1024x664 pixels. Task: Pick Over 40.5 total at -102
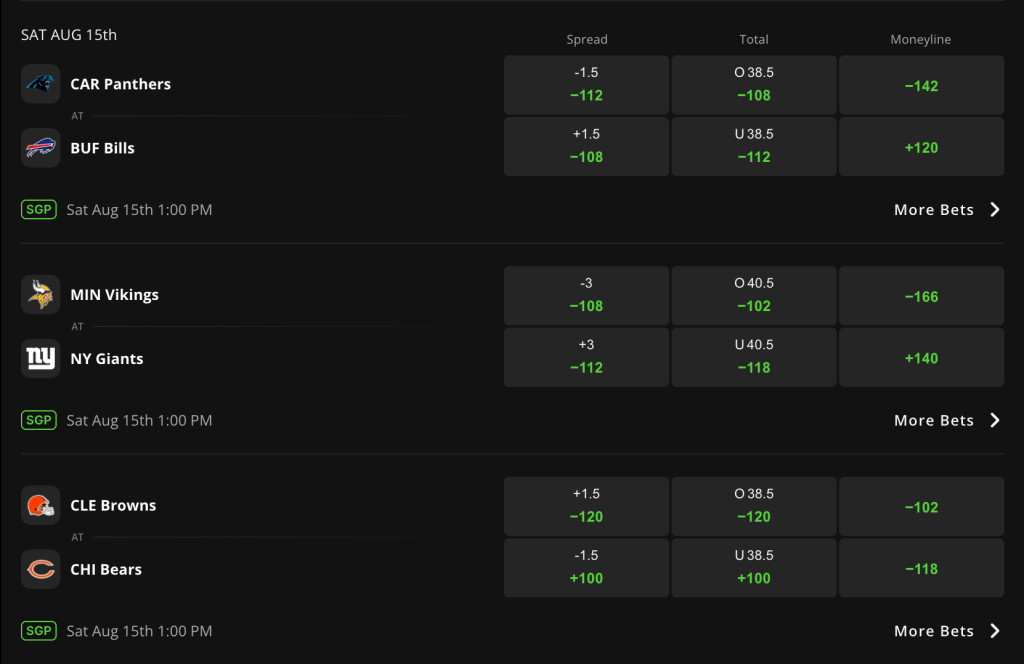[754, 296]
